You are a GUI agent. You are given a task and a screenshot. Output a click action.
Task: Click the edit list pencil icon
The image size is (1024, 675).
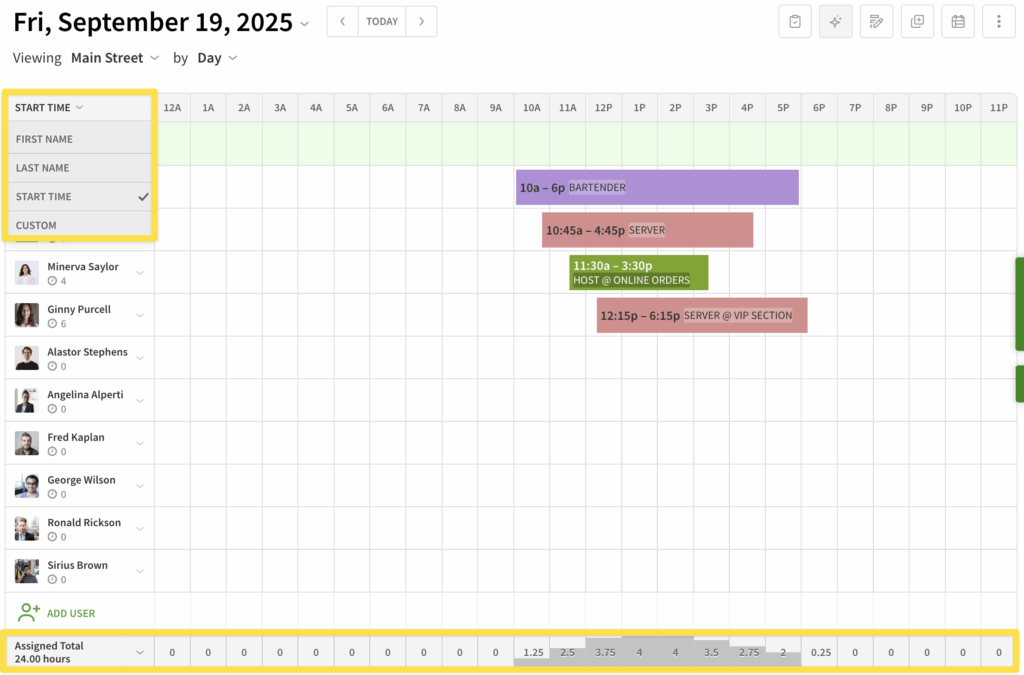point(876,21)
